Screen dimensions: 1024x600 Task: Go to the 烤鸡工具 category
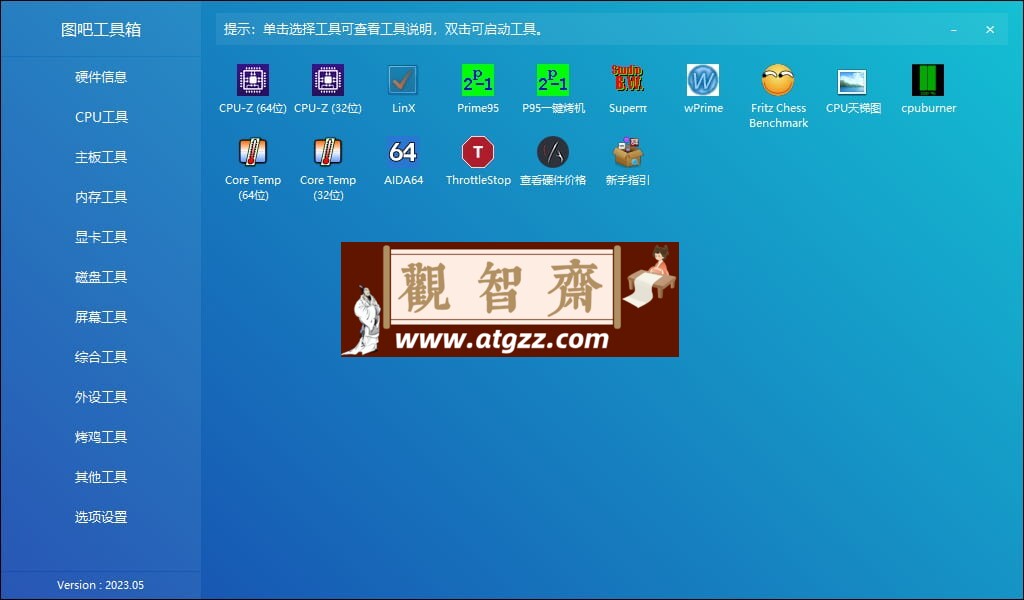[x=101, y=437]
